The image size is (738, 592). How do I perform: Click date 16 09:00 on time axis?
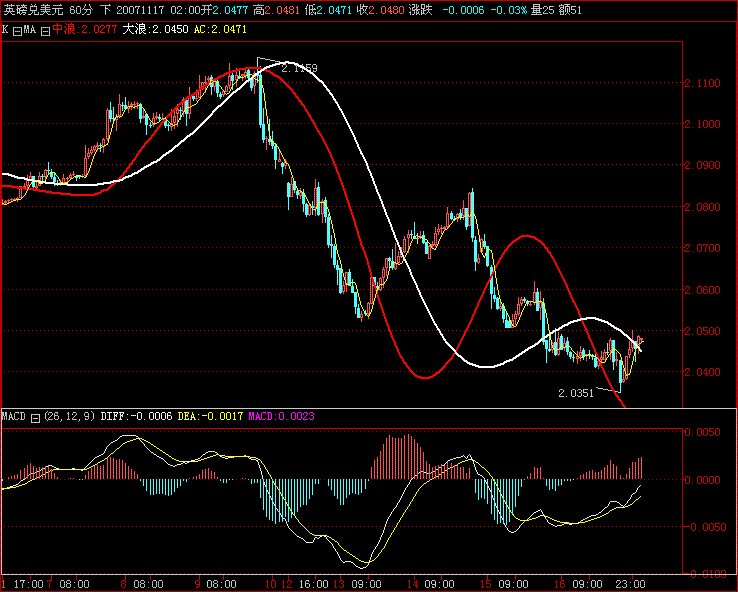tap(578, 583)
